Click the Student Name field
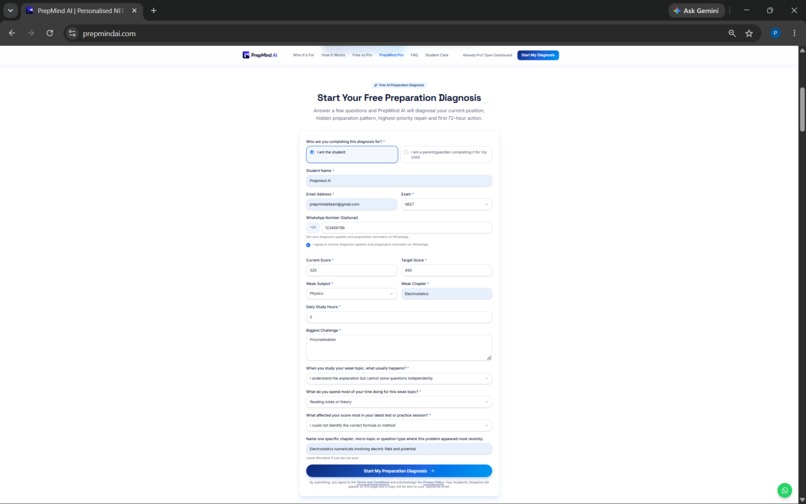The height and width of the screenshot is (504, 806). click(x=399, y=181)
